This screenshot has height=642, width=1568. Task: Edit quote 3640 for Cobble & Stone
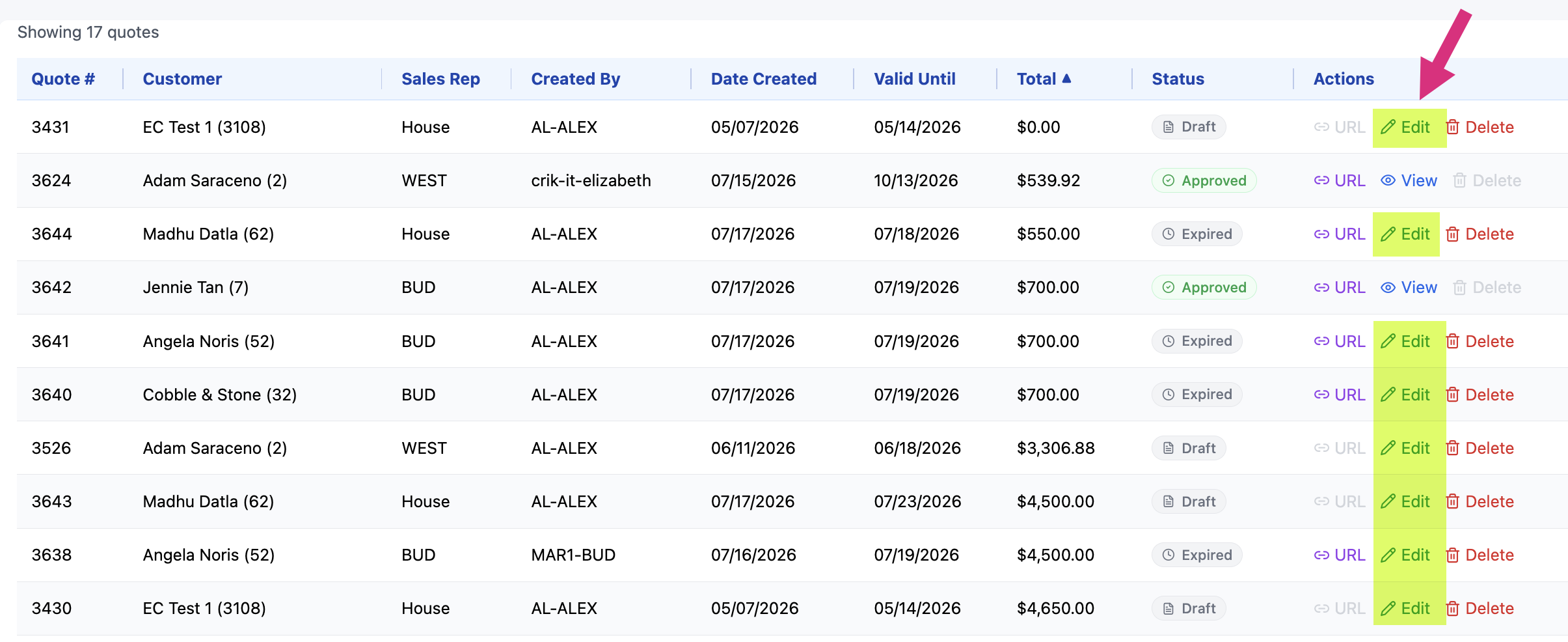(x=1405, y=395)
